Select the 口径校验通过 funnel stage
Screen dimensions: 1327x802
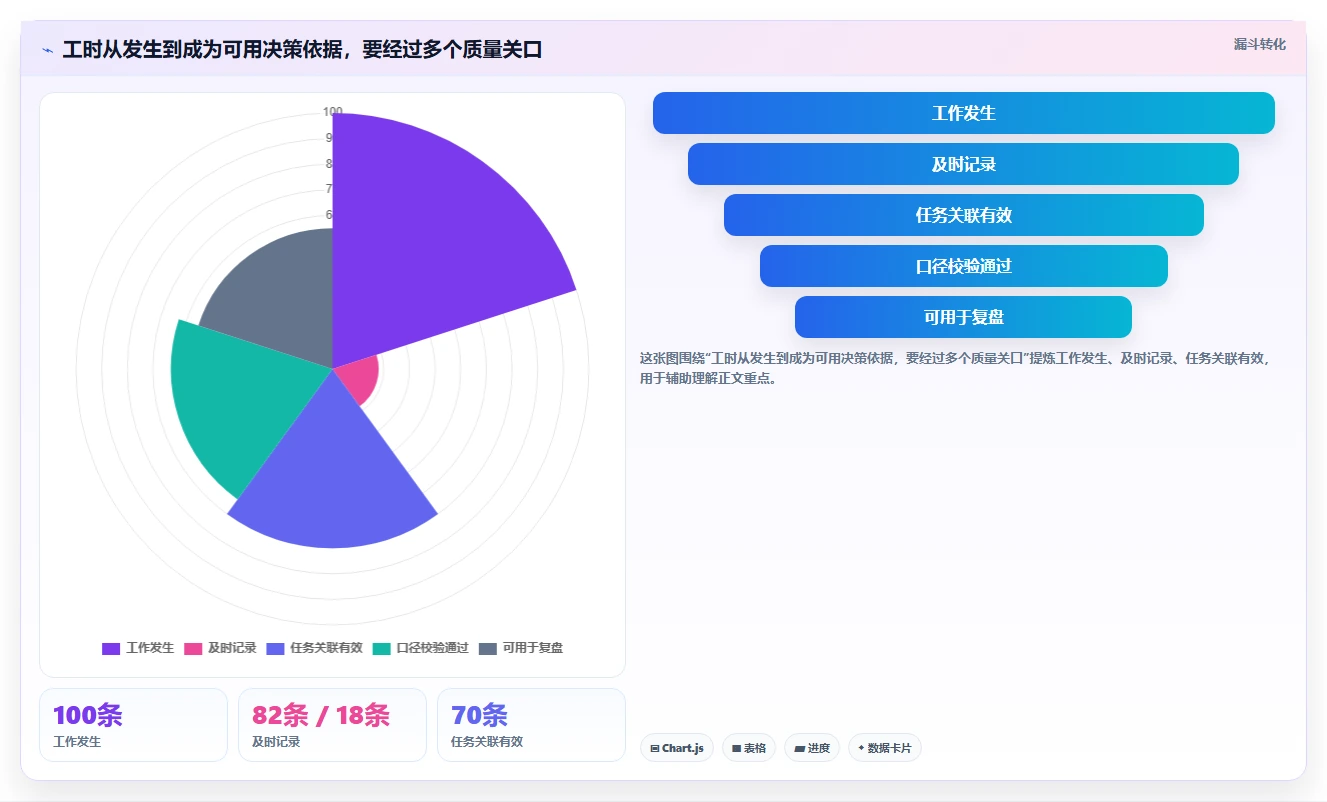click(x=964, y=266)
